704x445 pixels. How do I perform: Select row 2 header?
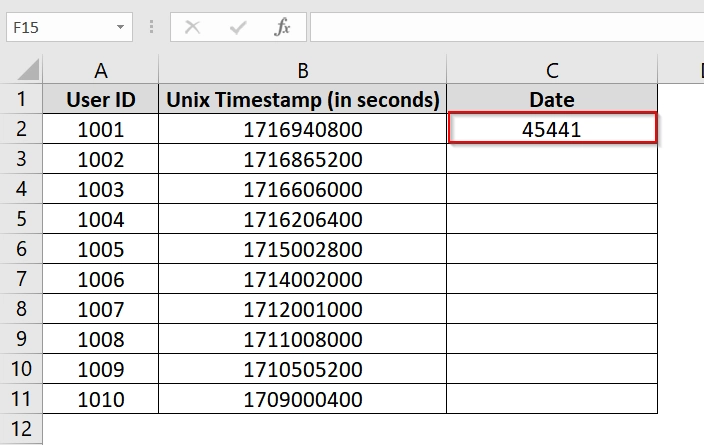pos(21,129)
